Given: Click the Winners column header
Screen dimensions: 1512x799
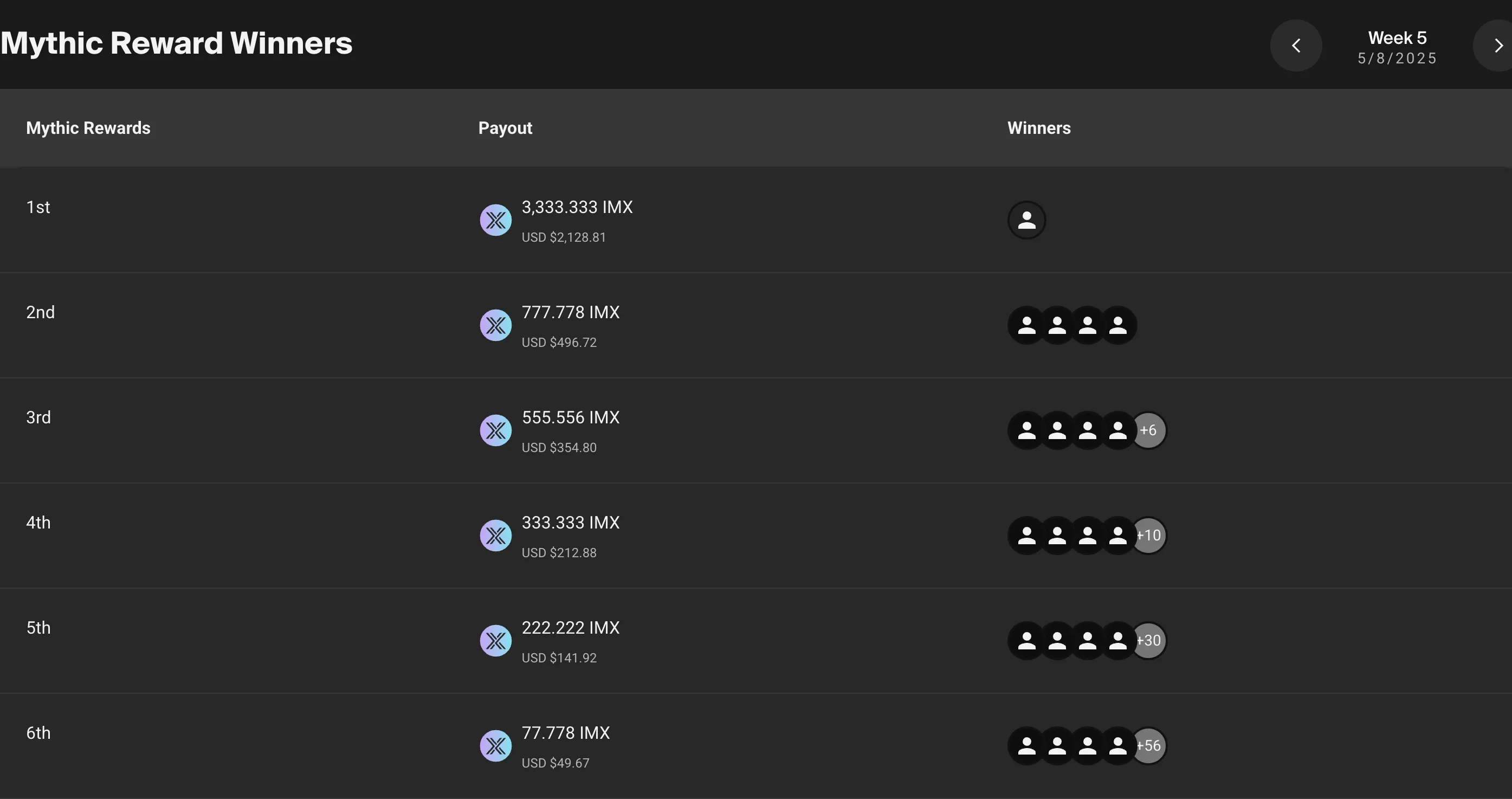Looking at the screenshot, I should click(x=1039, y=128).
